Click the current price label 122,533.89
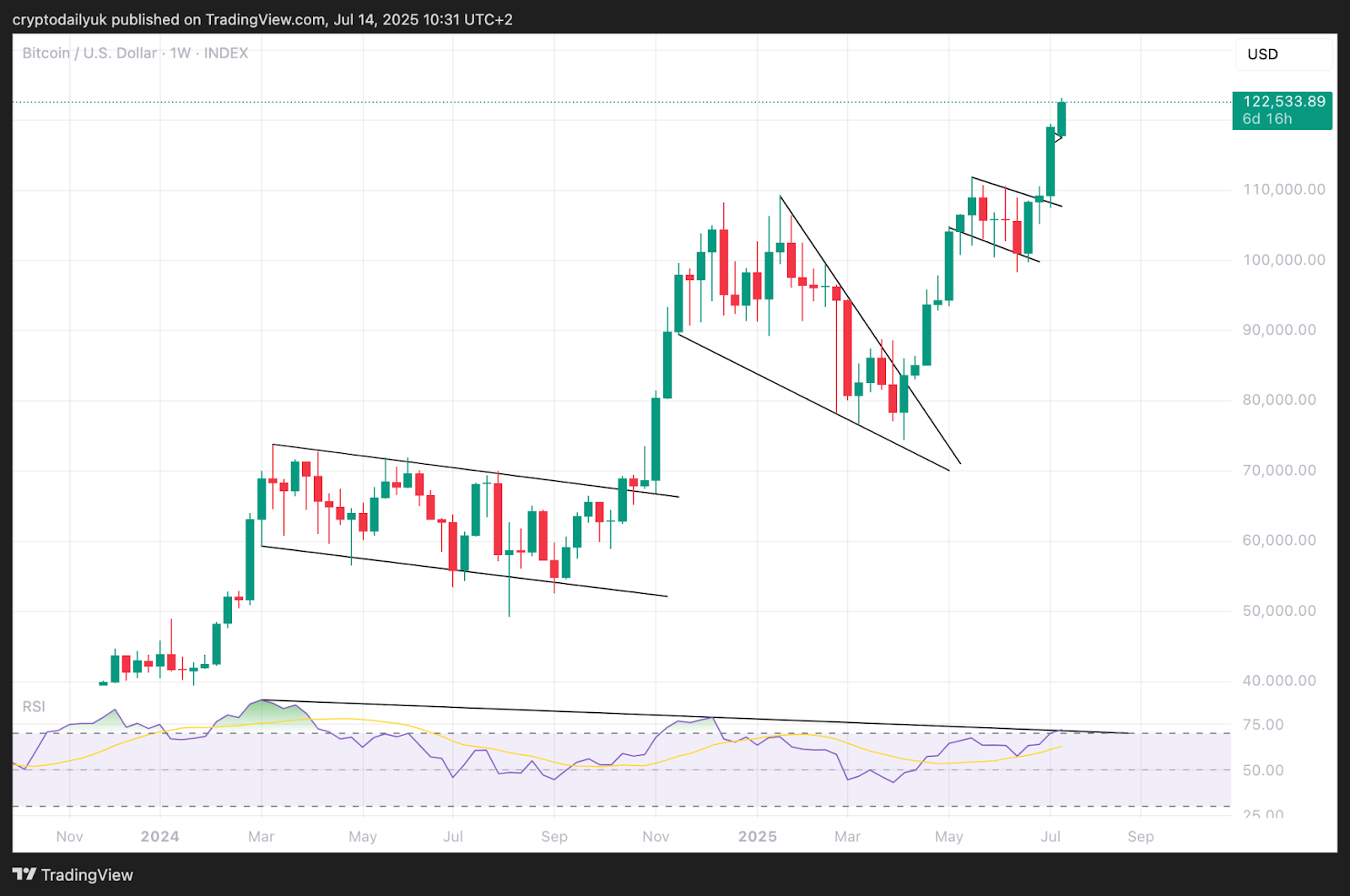1350x896 pixels. tap(1283, 101)
